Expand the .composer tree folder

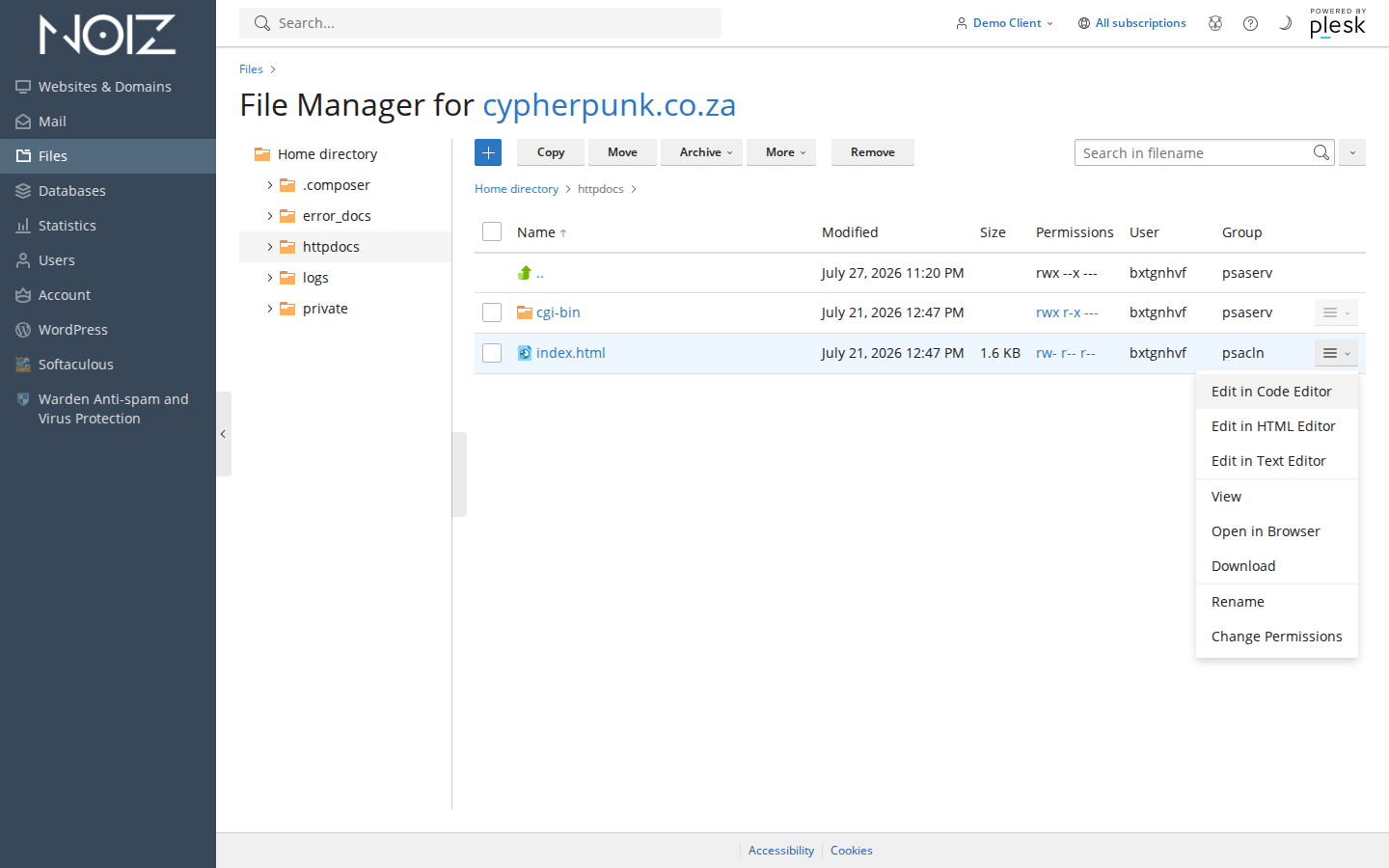[x=270, y=185]
